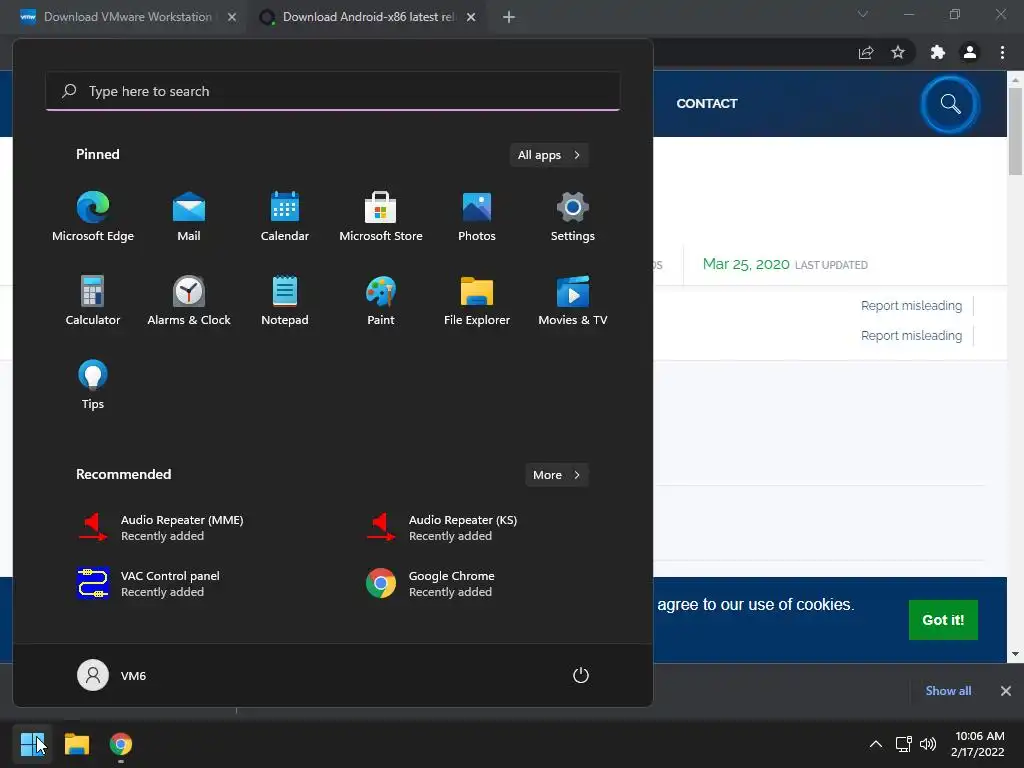The image size is (1024, 768).
Task: Click the second Report misleading link
Action: (911, 336)
